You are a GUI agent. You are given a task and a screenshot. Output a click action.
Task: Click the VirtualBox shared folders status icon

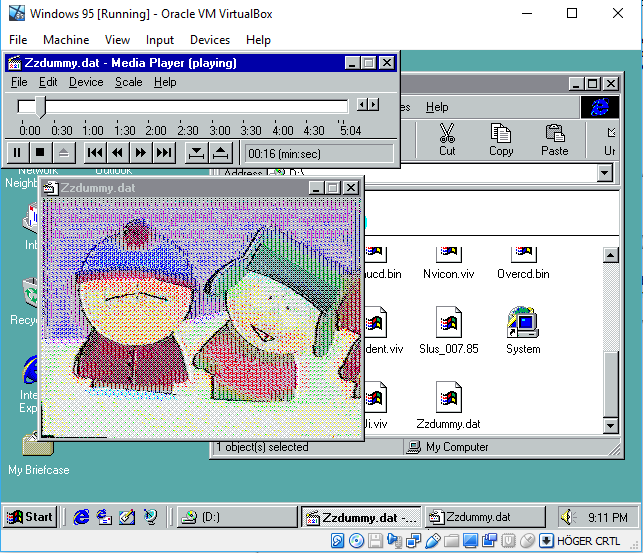point(451,541)
